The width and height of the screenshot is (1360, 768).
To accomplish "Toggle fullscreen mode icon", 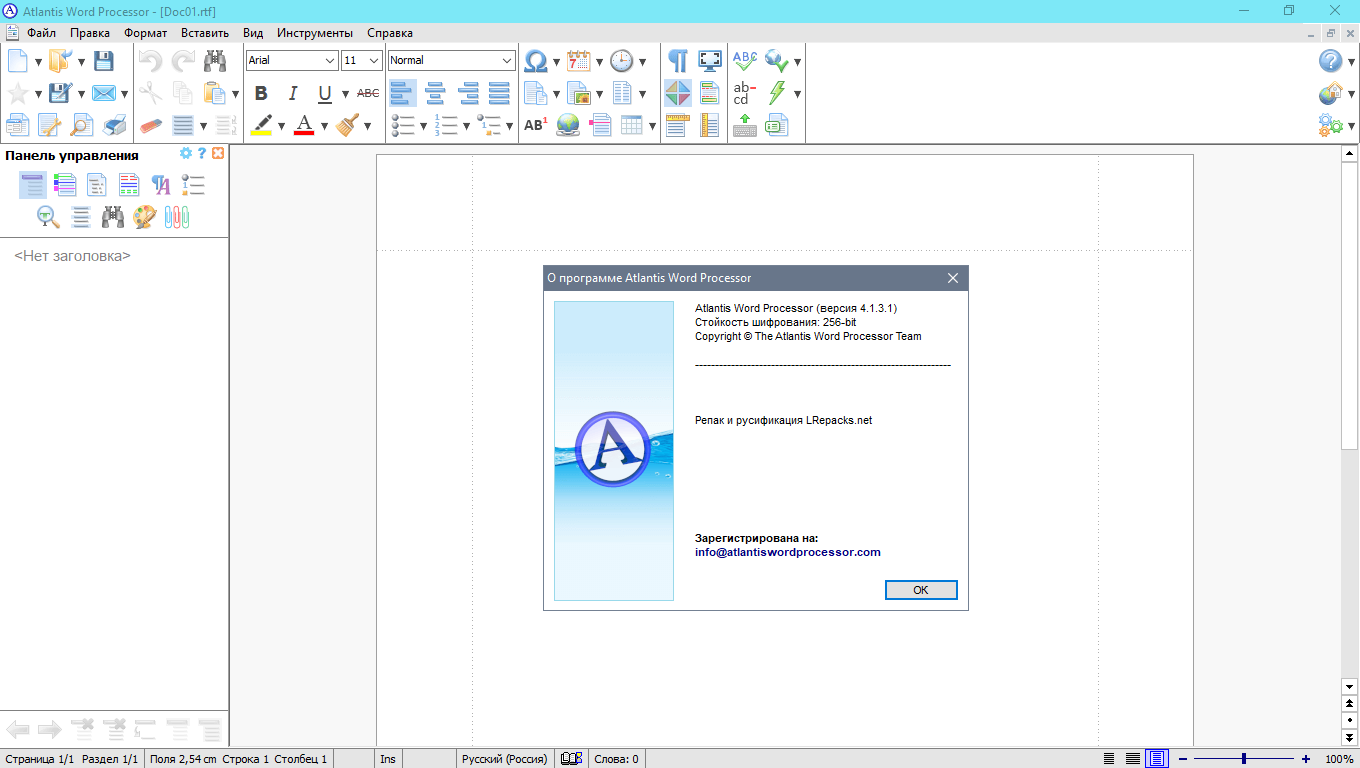I will [x=710, y=61].
